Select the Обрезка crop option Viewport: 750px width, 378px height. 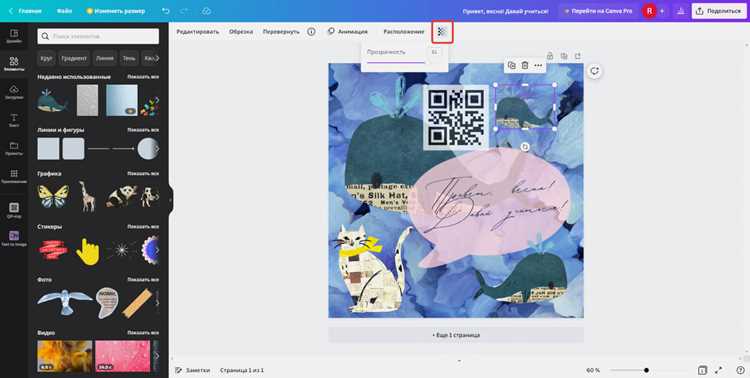point(241,32)
